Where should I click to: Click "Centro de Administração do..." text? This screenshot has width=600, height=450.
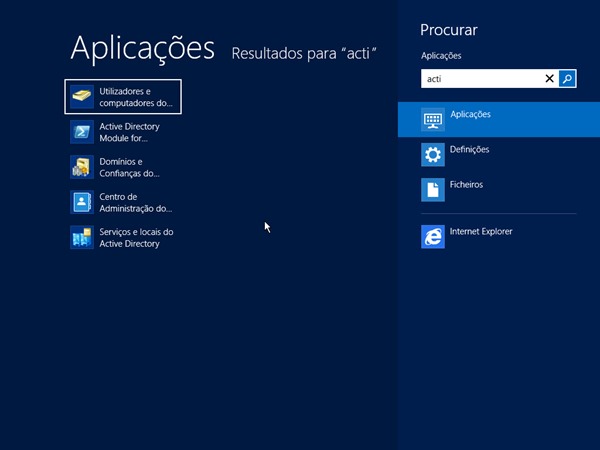point(135,203)
